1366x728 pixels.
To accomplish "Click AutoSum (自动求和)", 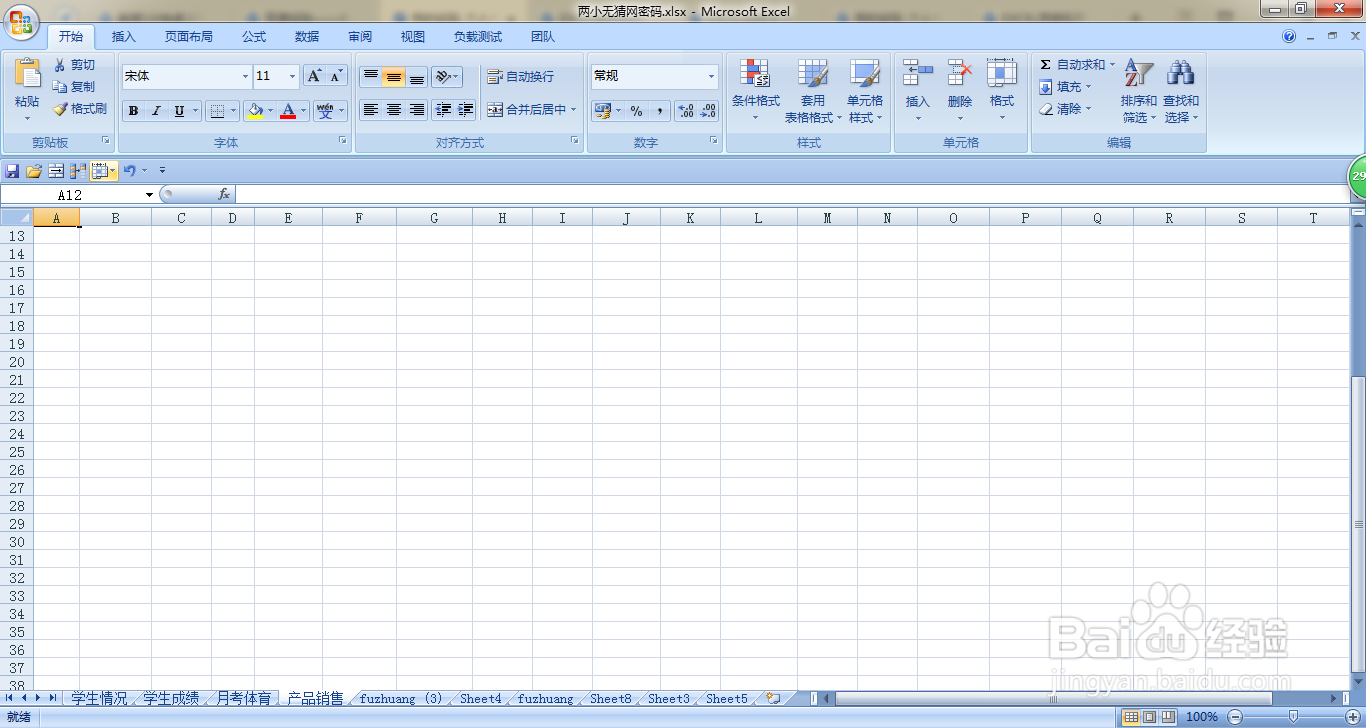I will pyautogui.click(x=1077, y=65).
